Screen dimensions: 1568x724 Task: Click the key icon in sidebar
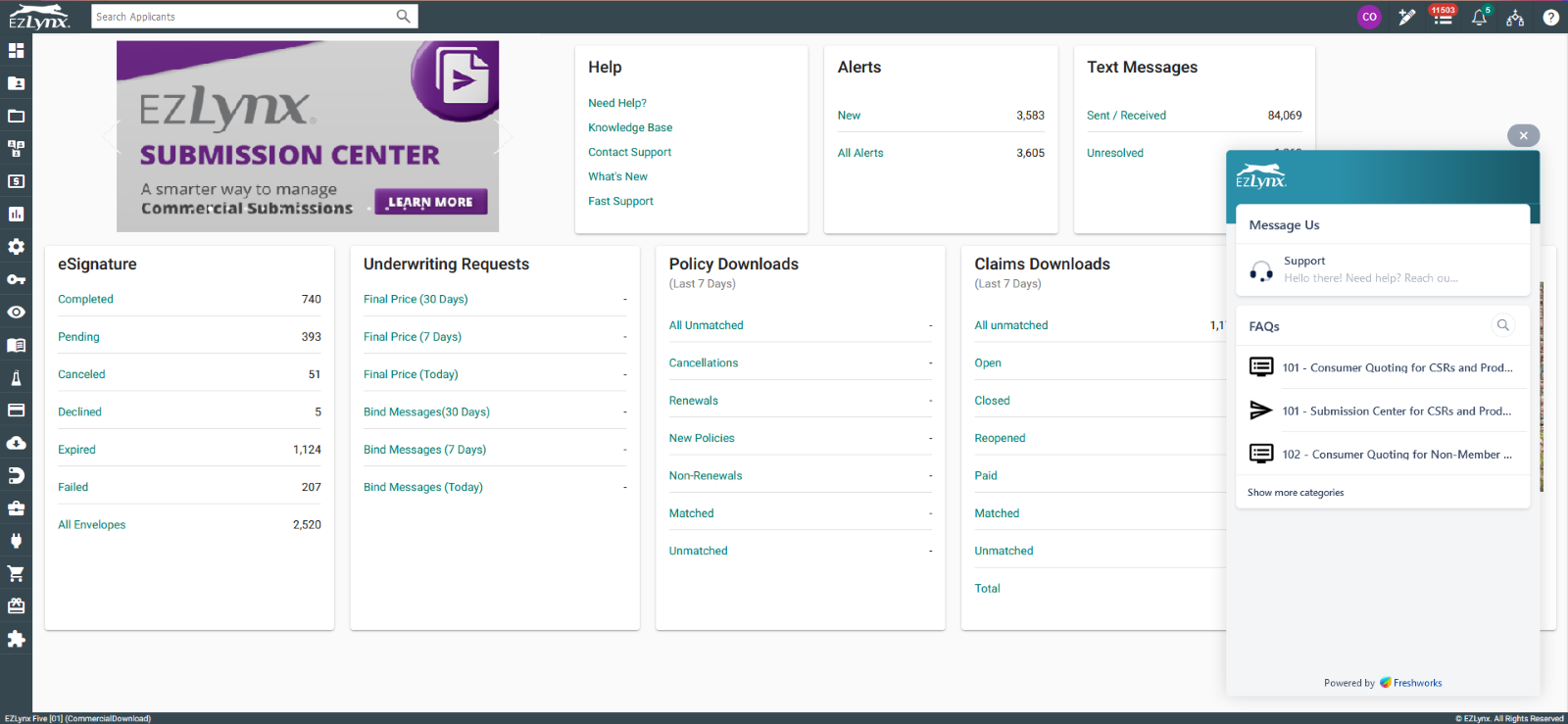[x=16, y=279]
